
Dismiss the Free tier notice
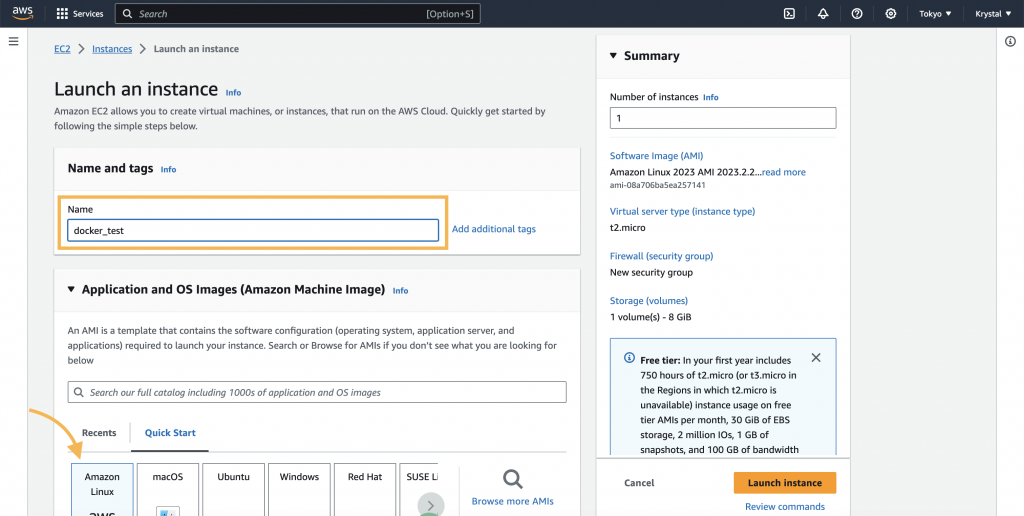816,358
